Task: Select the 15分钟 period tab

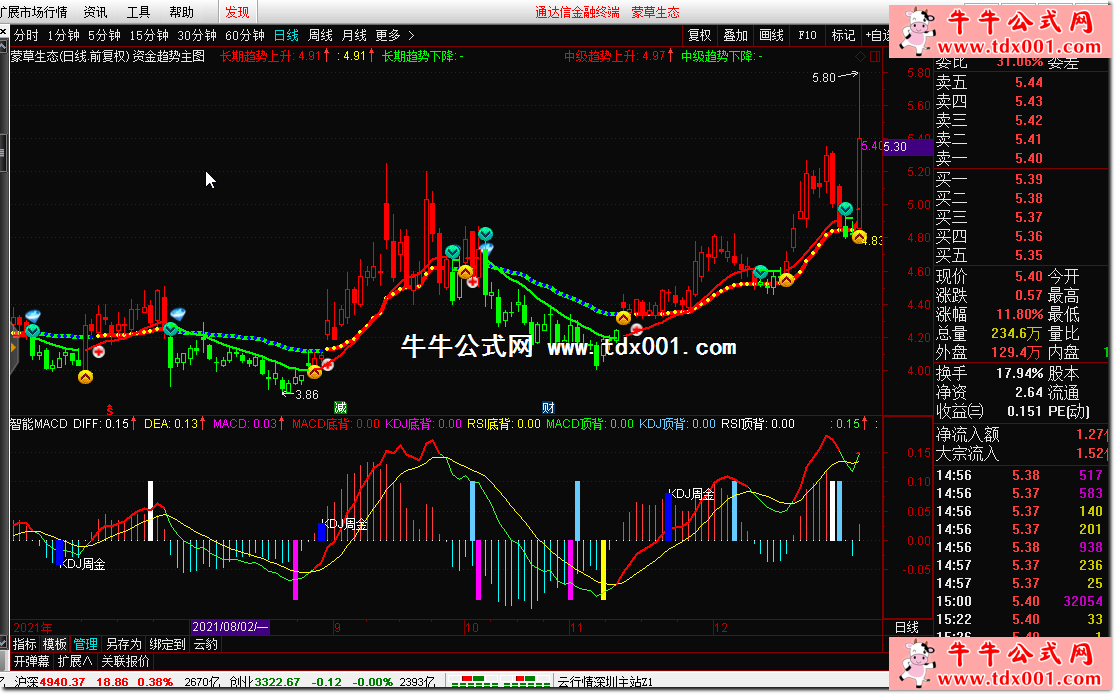Action: pos(148,35)
